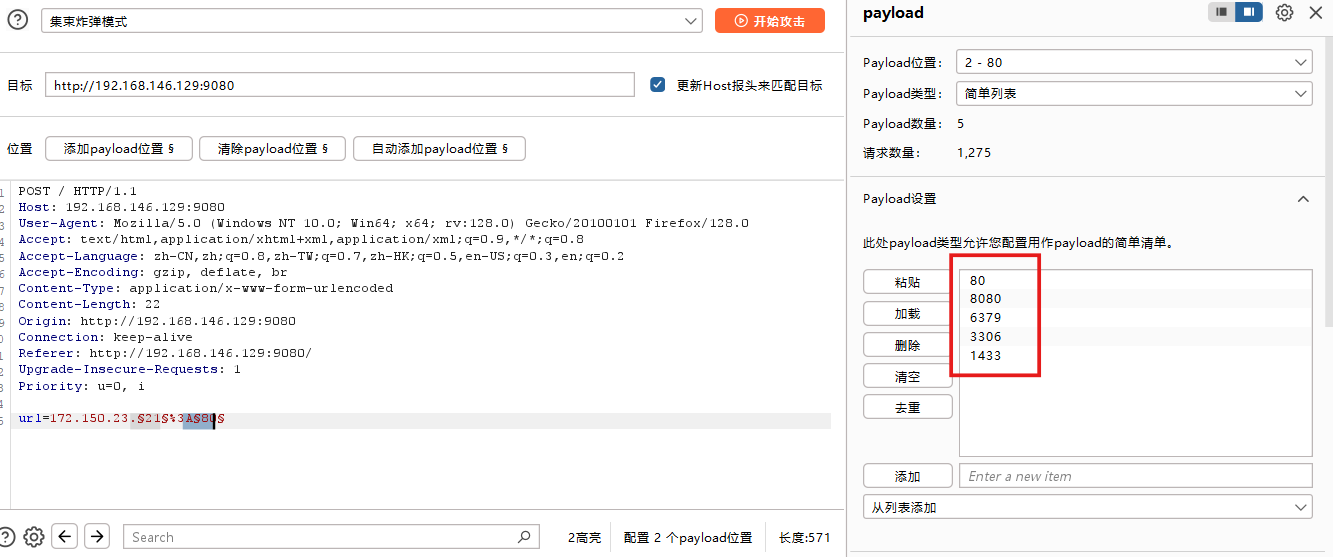The height and width of the screenshot is (557, 1333).
Task: Collapse the Payload设置 section
Action: tap(1302, 199)
